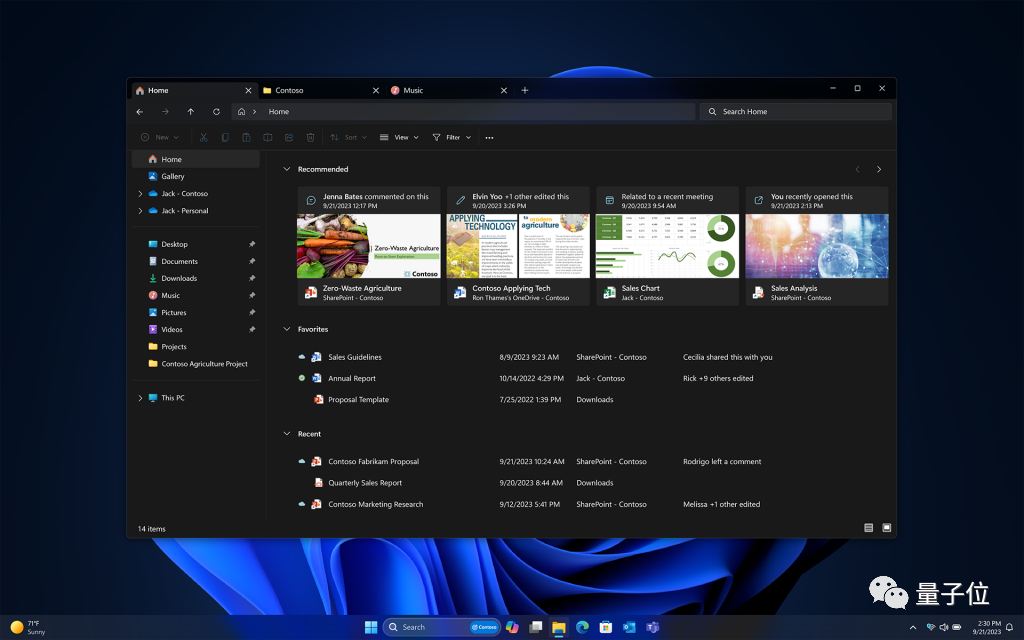Open Microsoft Edge from taskbar
This screenshot has height=640, width=1024.
click(x=583, y=627)
